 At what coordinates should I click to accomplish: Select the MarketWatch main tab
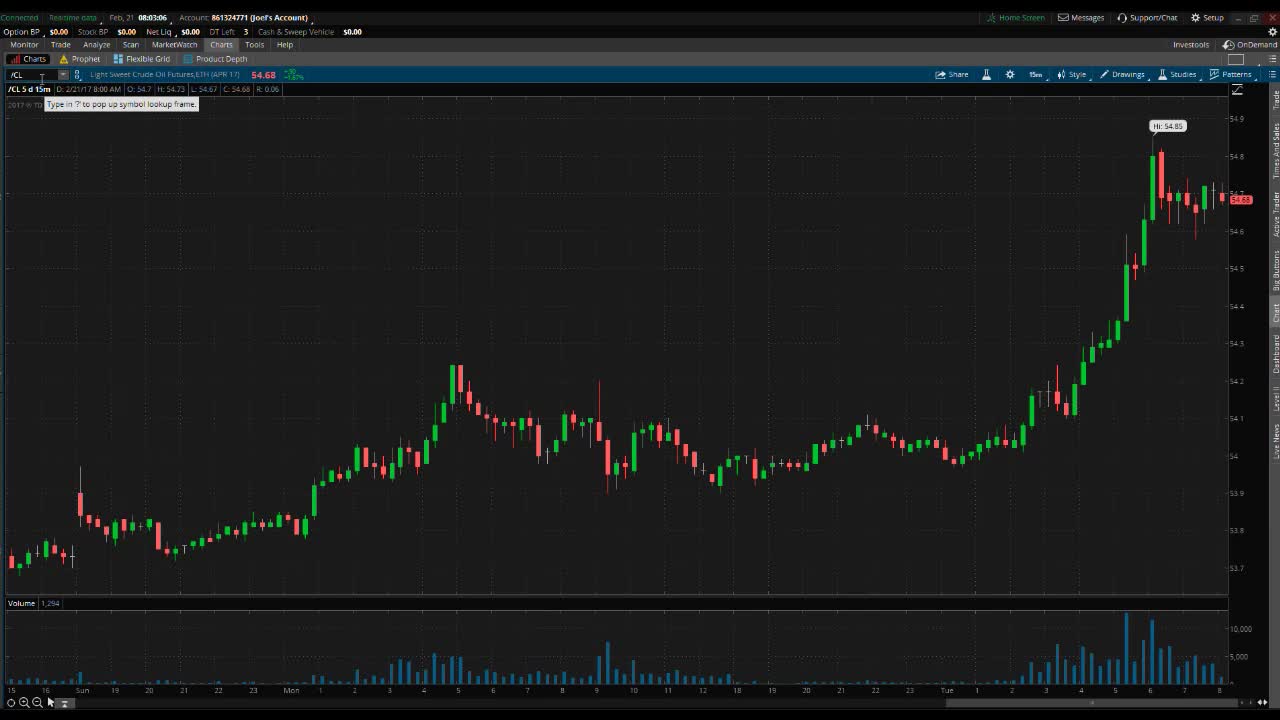[175, 45]
